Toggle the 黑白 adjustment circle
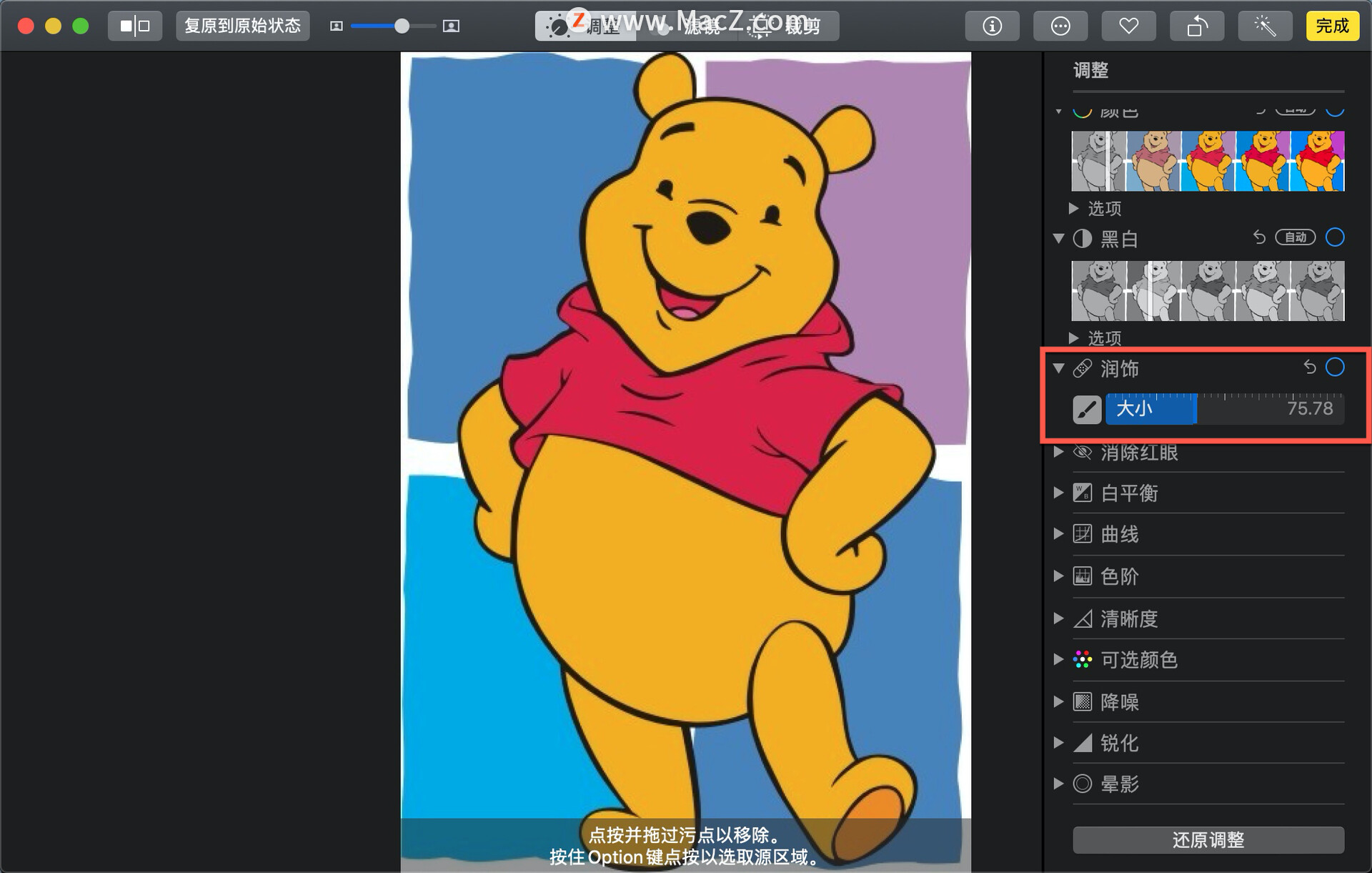This screenshot has width=1372, height=873. (x=1334, y=237)
